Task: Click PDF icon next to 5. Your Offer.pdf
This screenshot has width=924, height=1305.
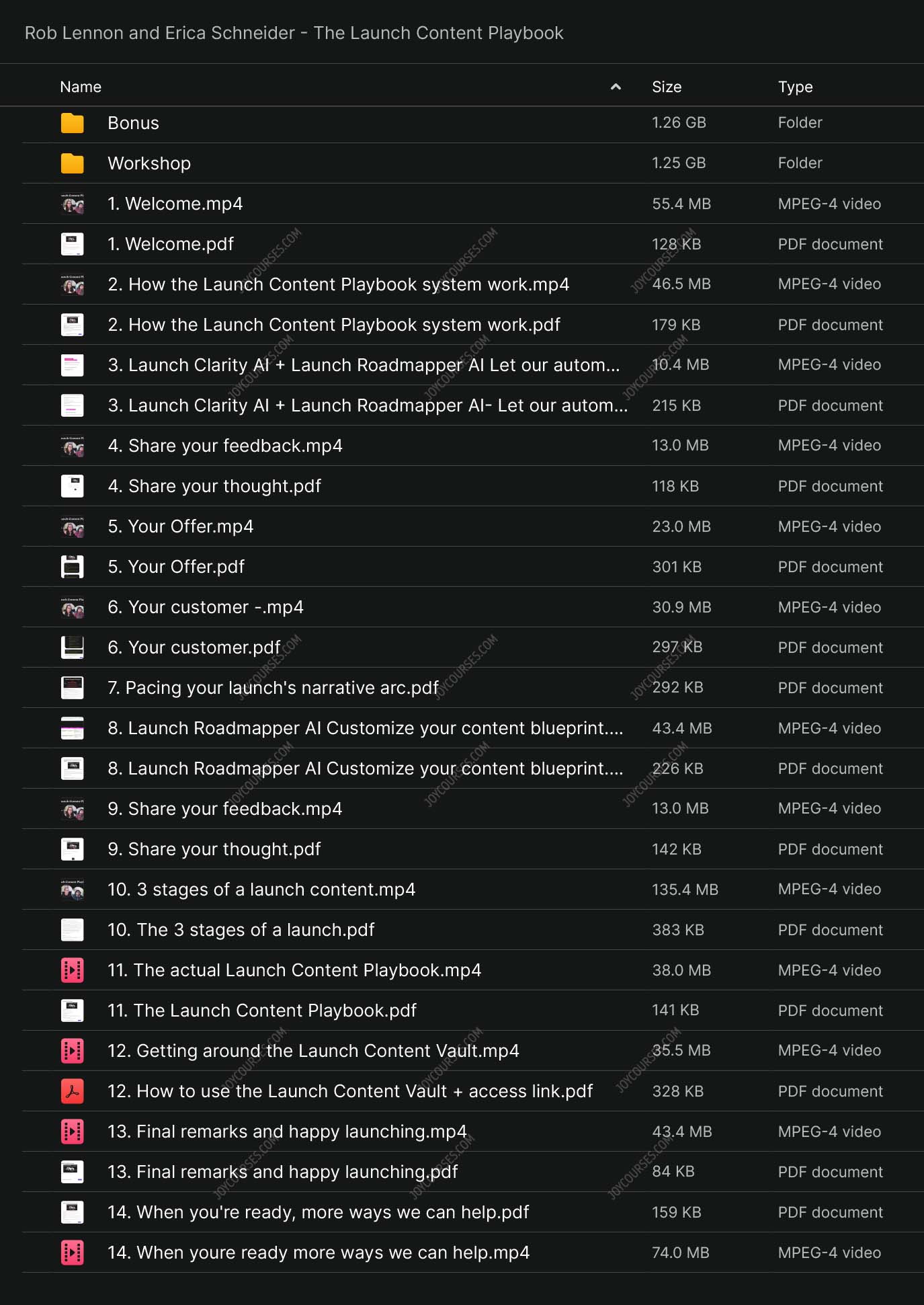Action: click(x=72, y=567)
